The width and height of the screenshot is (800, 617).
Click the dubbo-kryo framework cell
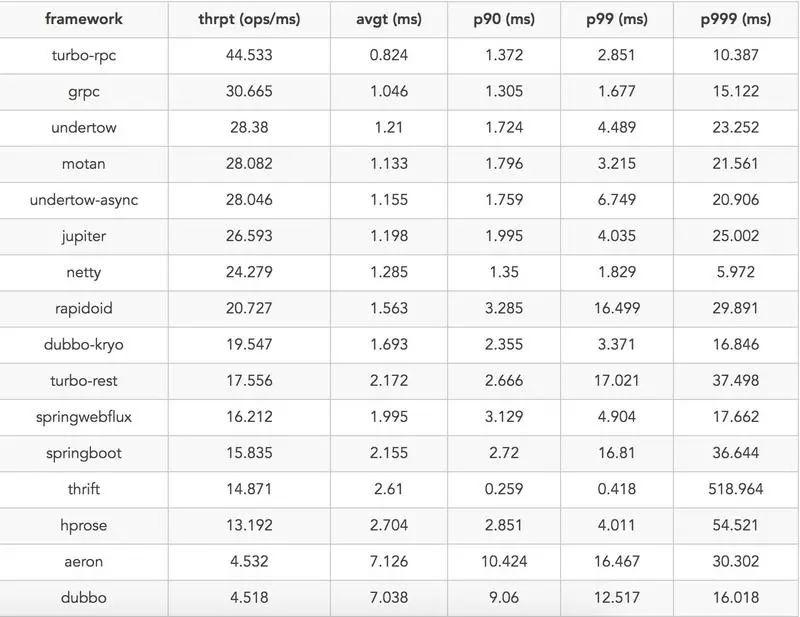point(84,345)
